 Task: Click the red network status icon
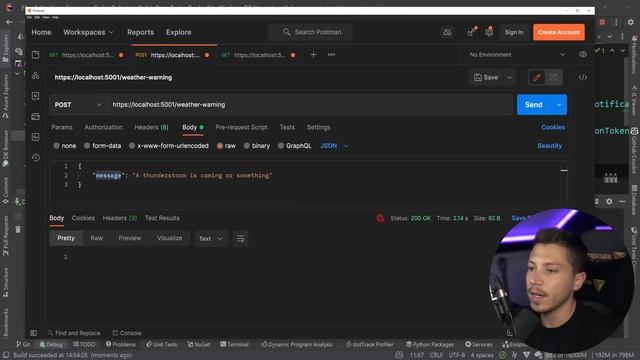(380, 218)
